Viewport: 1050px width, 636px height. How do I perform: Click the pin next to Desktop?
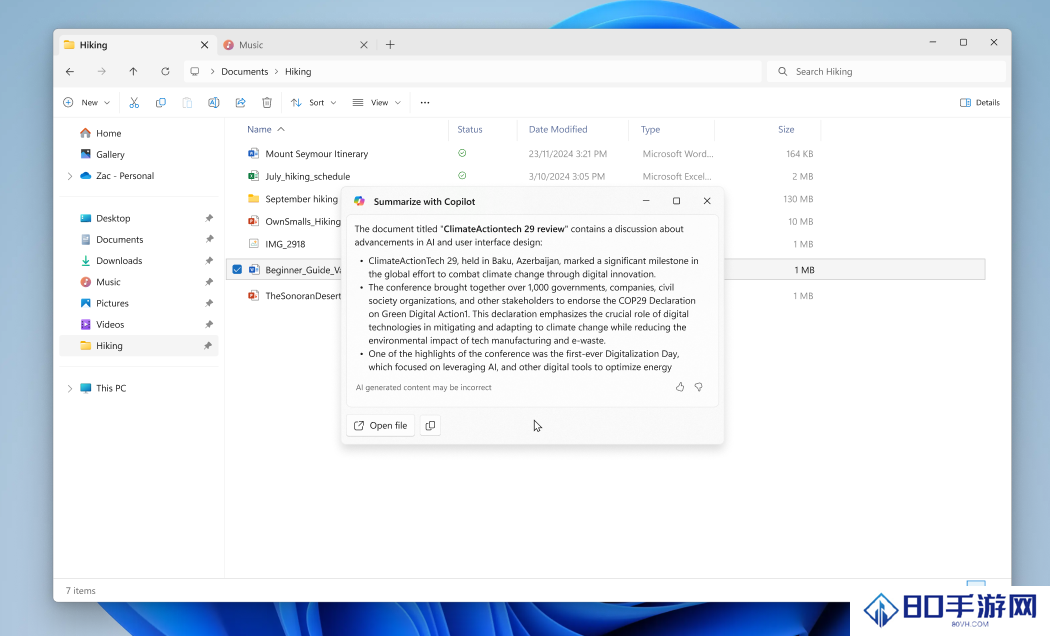[208, 218]
